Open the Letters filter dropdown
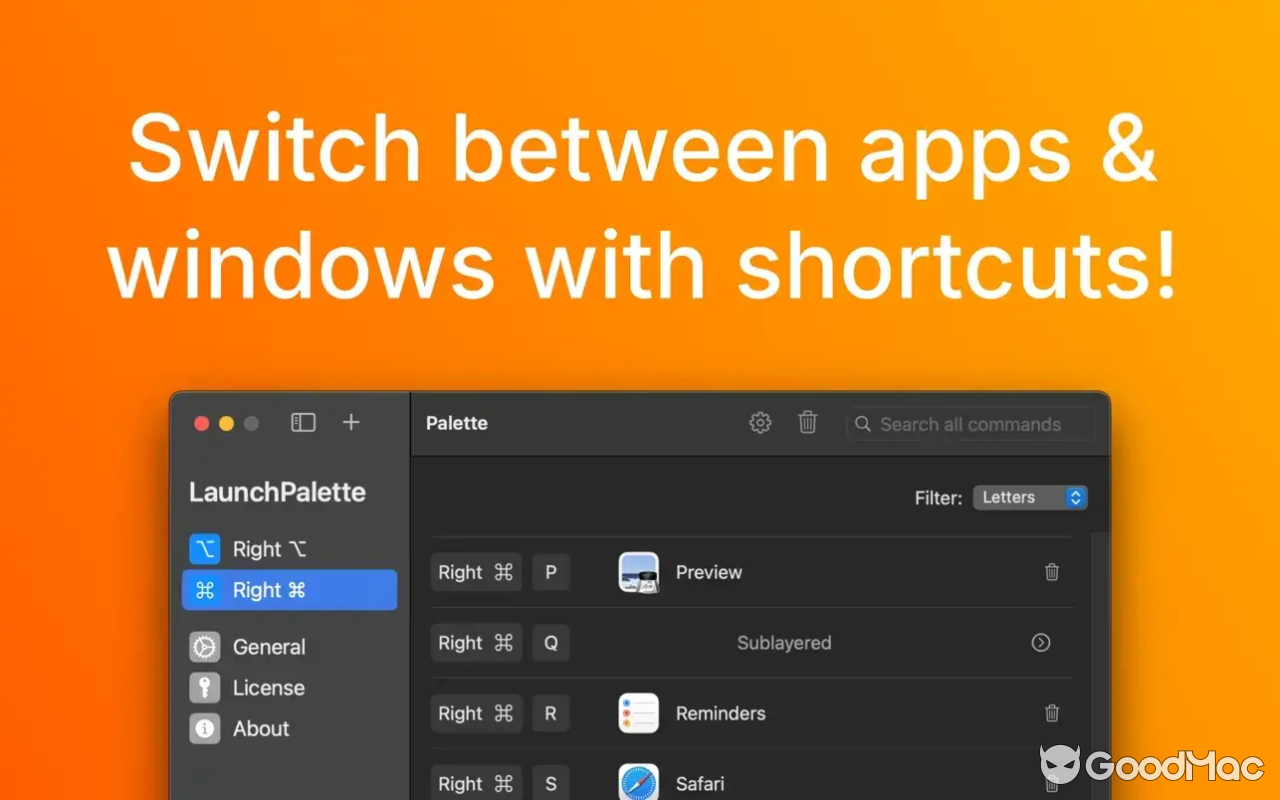This screenshot has height=800, width=1280. pyautogui.click(x=1030, y=497)
